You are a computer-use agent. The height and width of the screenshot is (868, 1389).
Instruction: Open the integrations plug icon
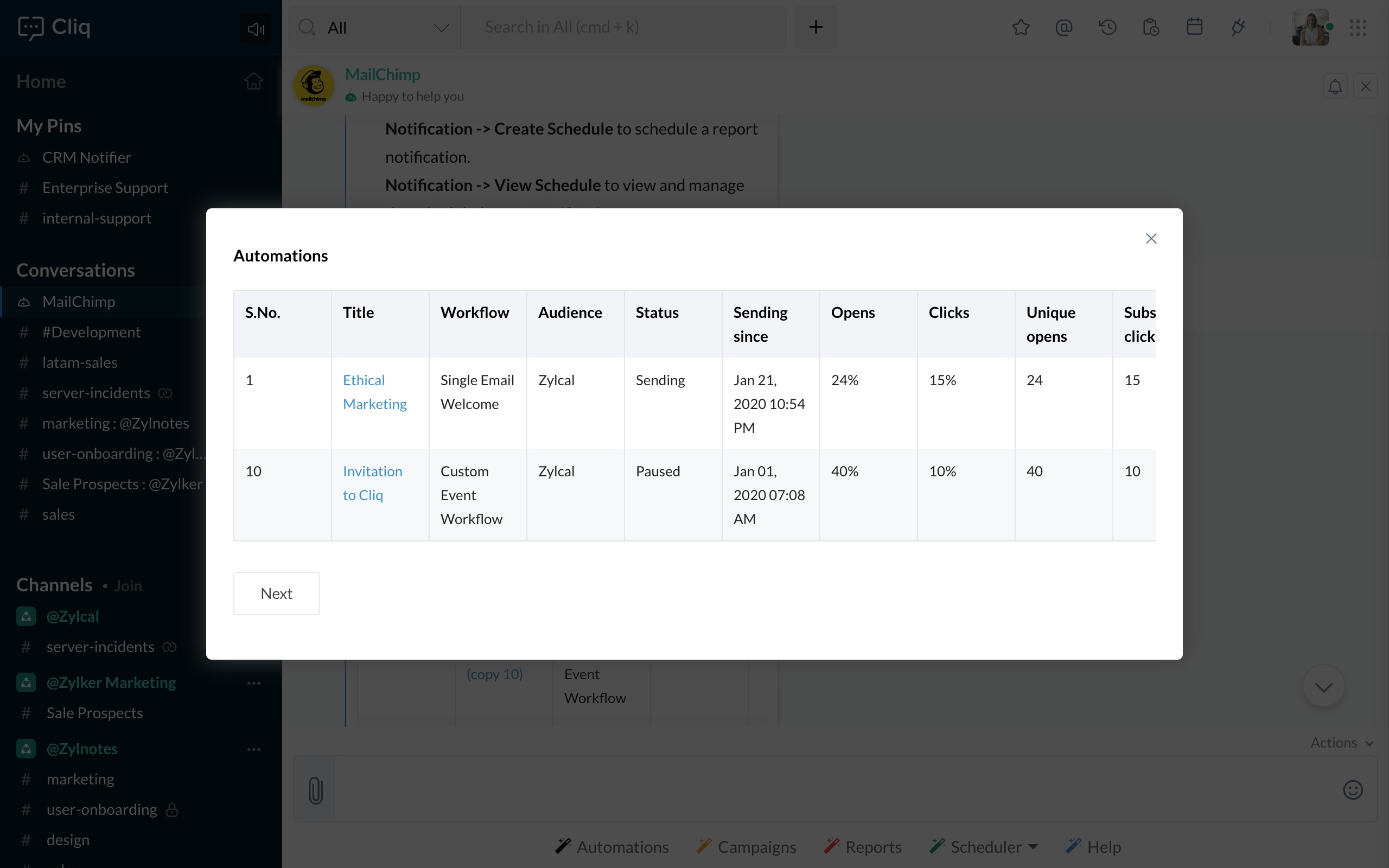click(x=1238, y=27)
